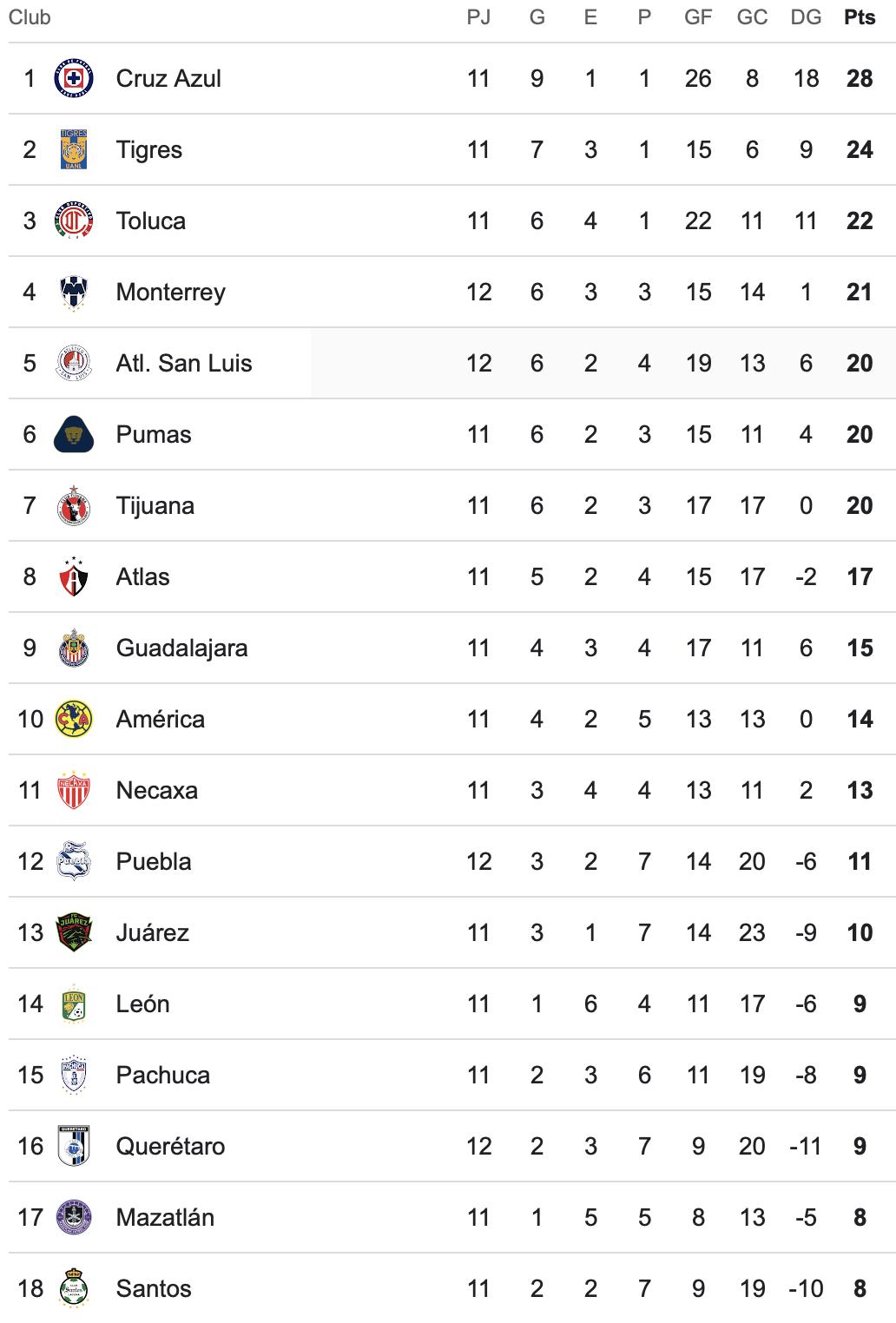Open the Atl. San Luis team name
This screenshot has width=896, height=1323.
point(184,363)
